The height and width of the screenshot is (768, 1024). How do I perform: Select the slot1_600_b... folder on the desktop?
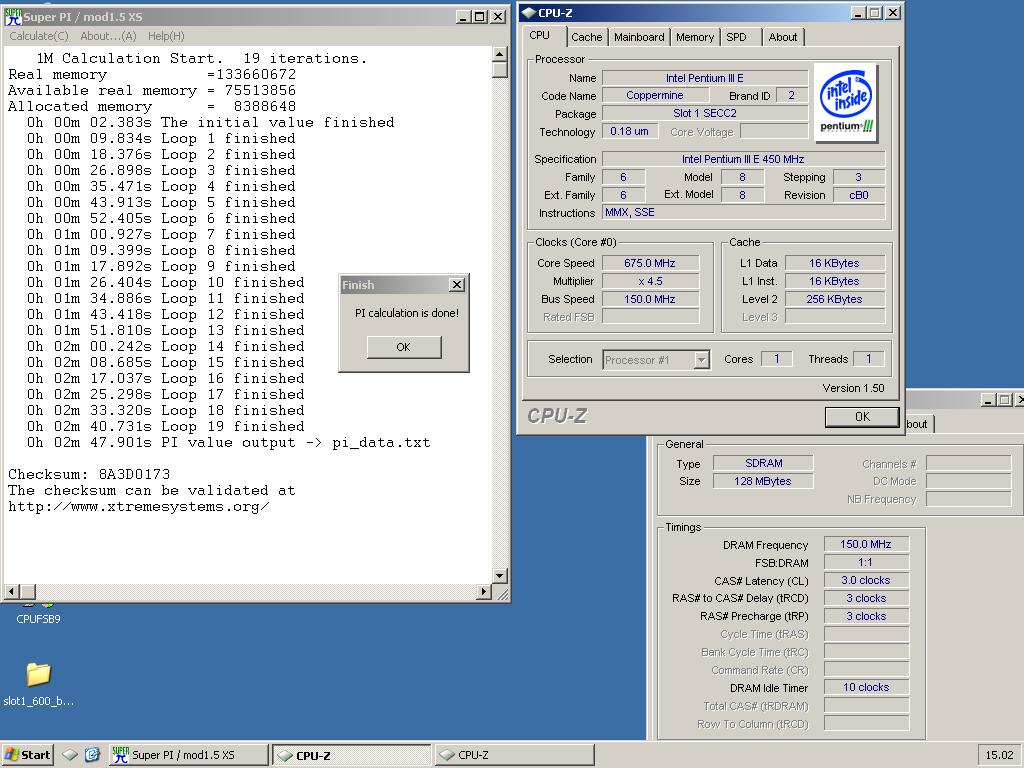(x=39, y=685)
